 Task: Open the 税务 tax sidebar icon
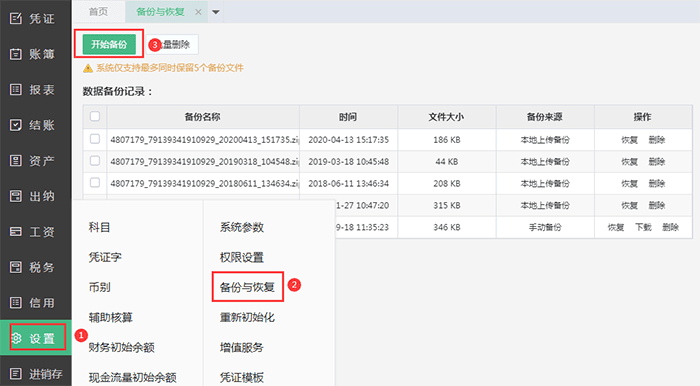click(x=16, y=267)
